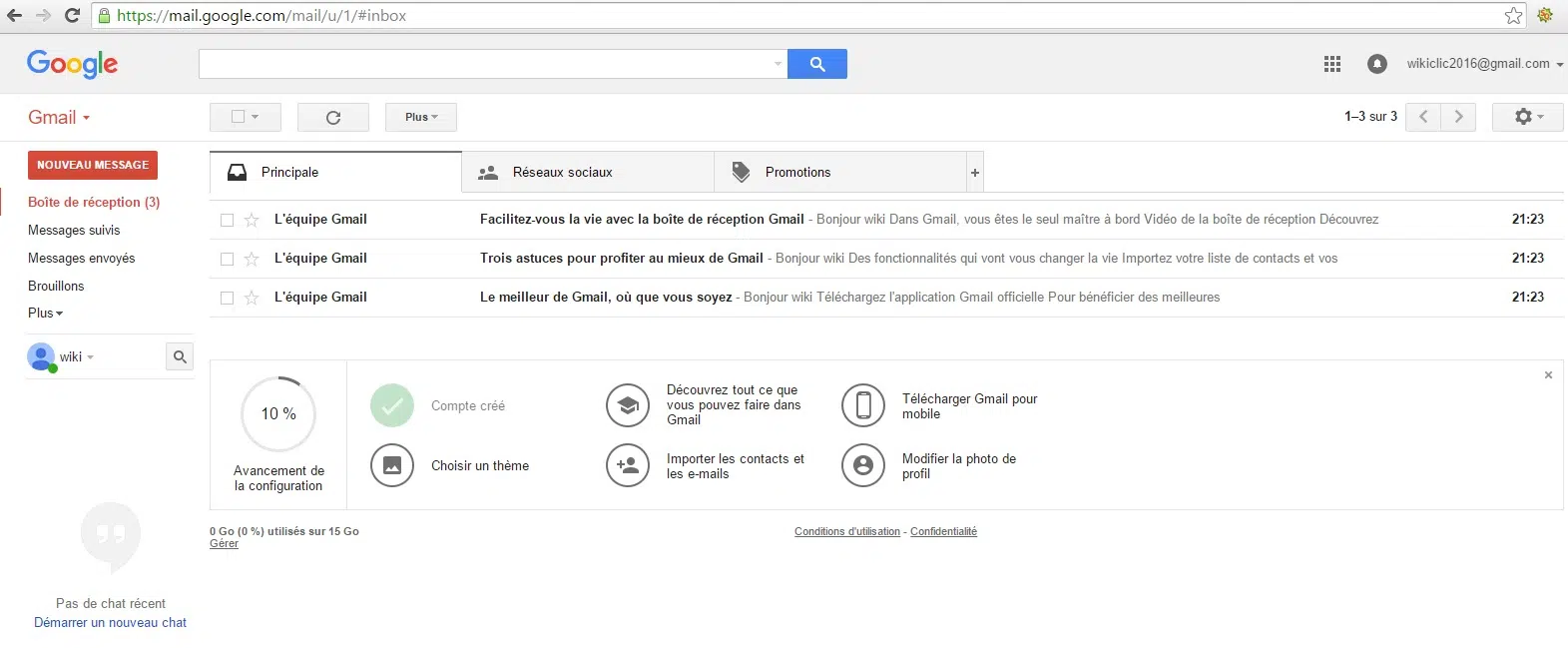Click the green Compte créé check icon
The image size is (1568, 648).
(x=392, y=405)
